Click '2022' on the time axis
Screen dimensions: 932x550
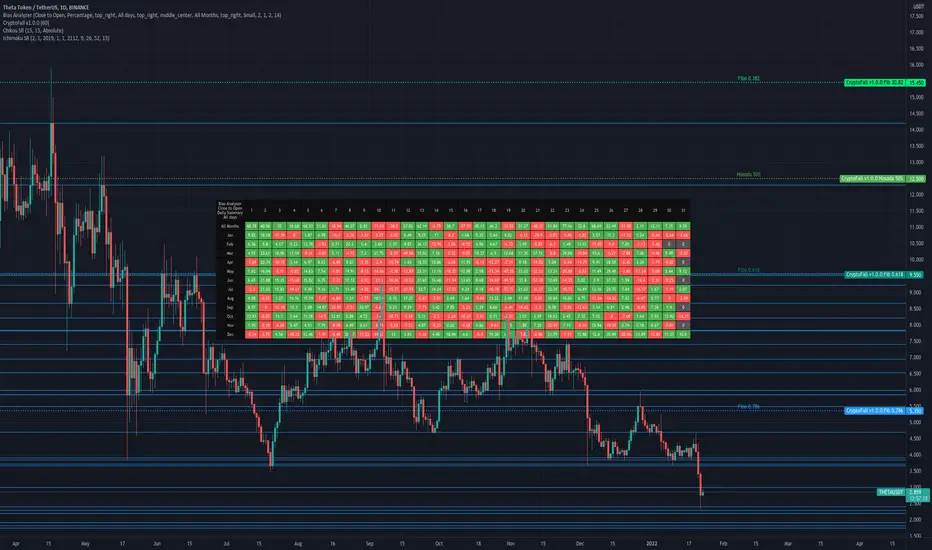(x=652, y=543)
